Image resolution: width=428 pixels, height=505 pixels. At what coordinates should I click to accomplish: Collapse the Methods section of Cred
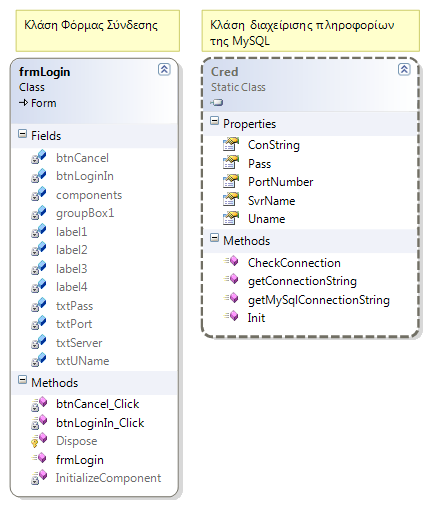point(214,238)
